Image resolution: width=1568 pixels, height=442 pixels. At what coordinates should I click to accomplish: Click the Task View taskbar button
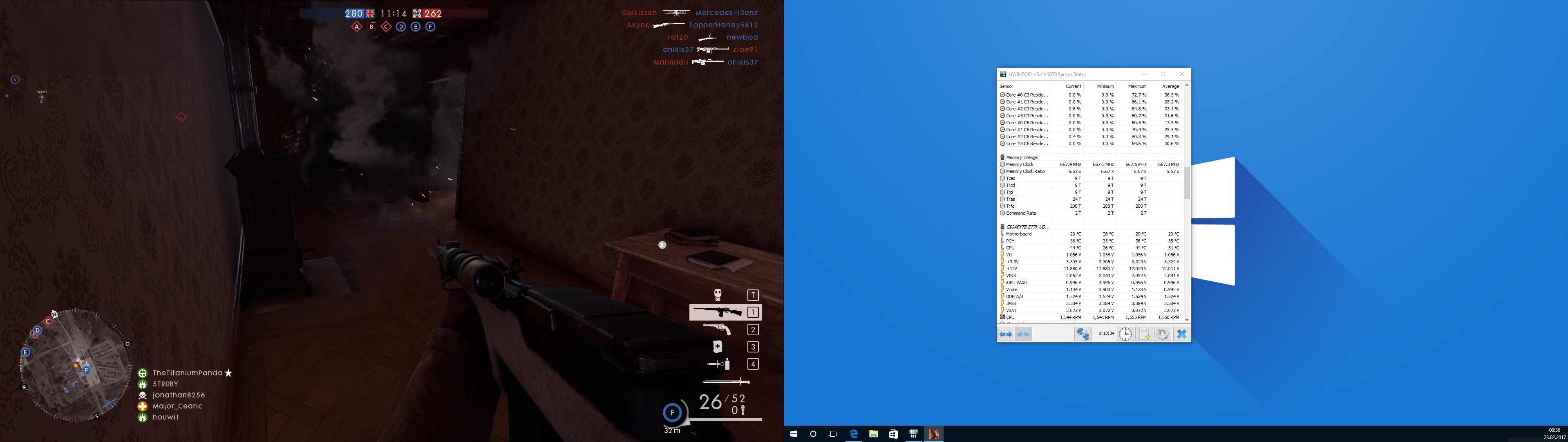pos(833,433)
